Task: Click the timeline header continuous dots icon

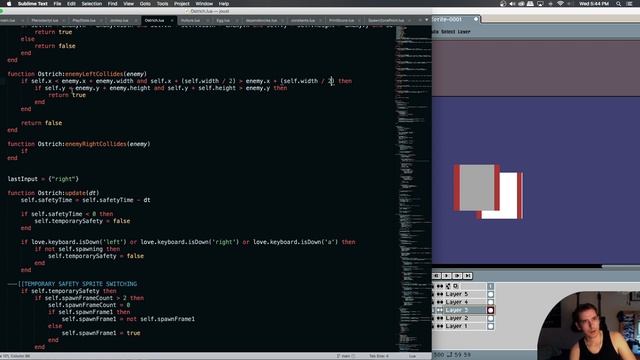Action: click(440, 286)
